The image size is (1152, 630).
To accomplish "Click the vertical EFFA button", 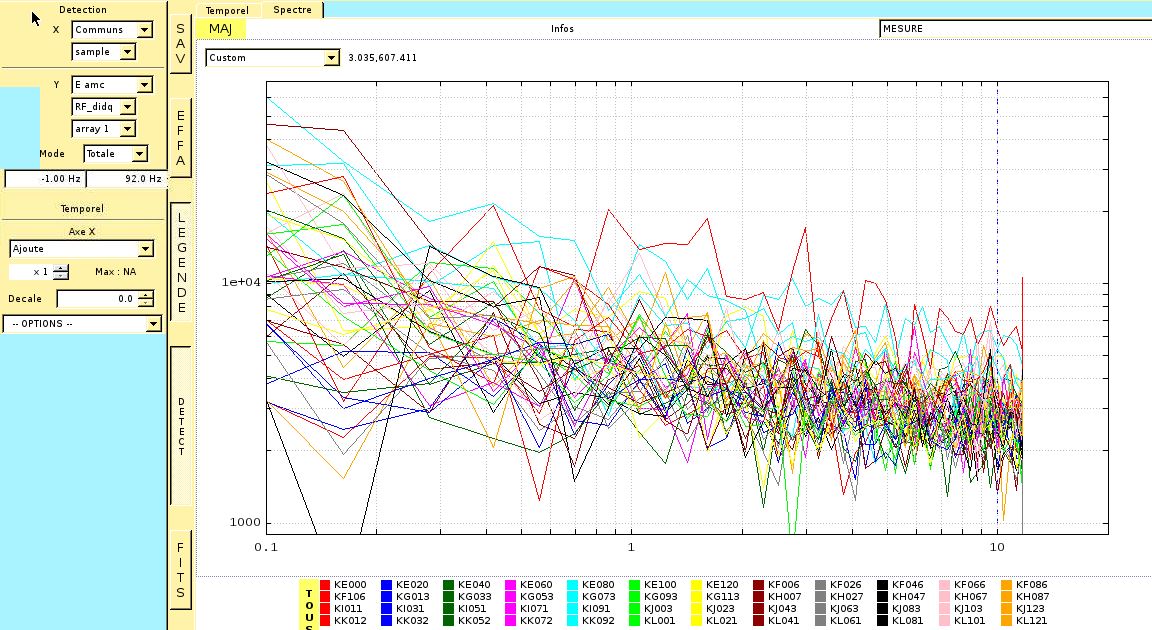I will click(181, 138).
